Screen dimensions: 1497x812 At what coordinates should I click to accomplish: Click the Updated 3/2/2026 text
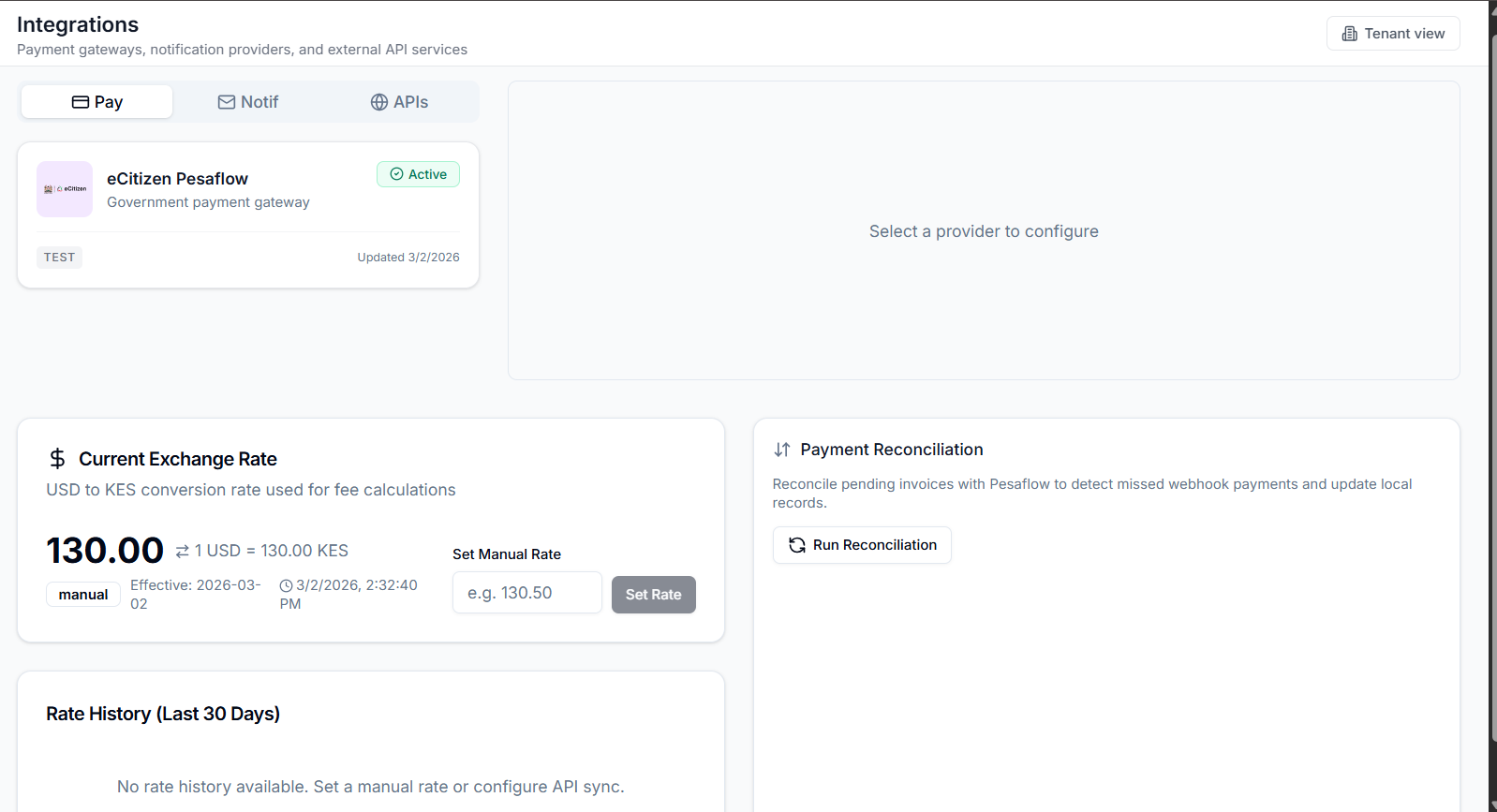coord(408,258)
